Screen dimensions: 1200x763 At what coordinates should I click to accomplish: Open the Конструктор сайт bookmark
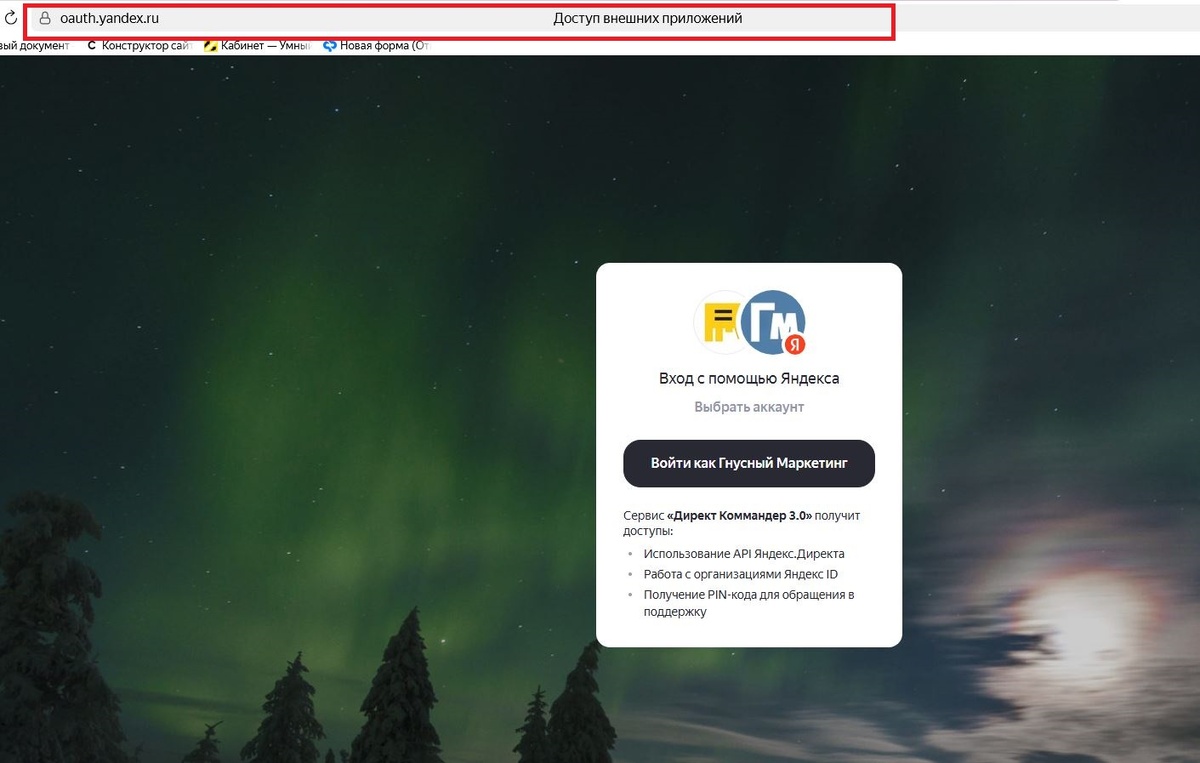click(x=138, y=45)
